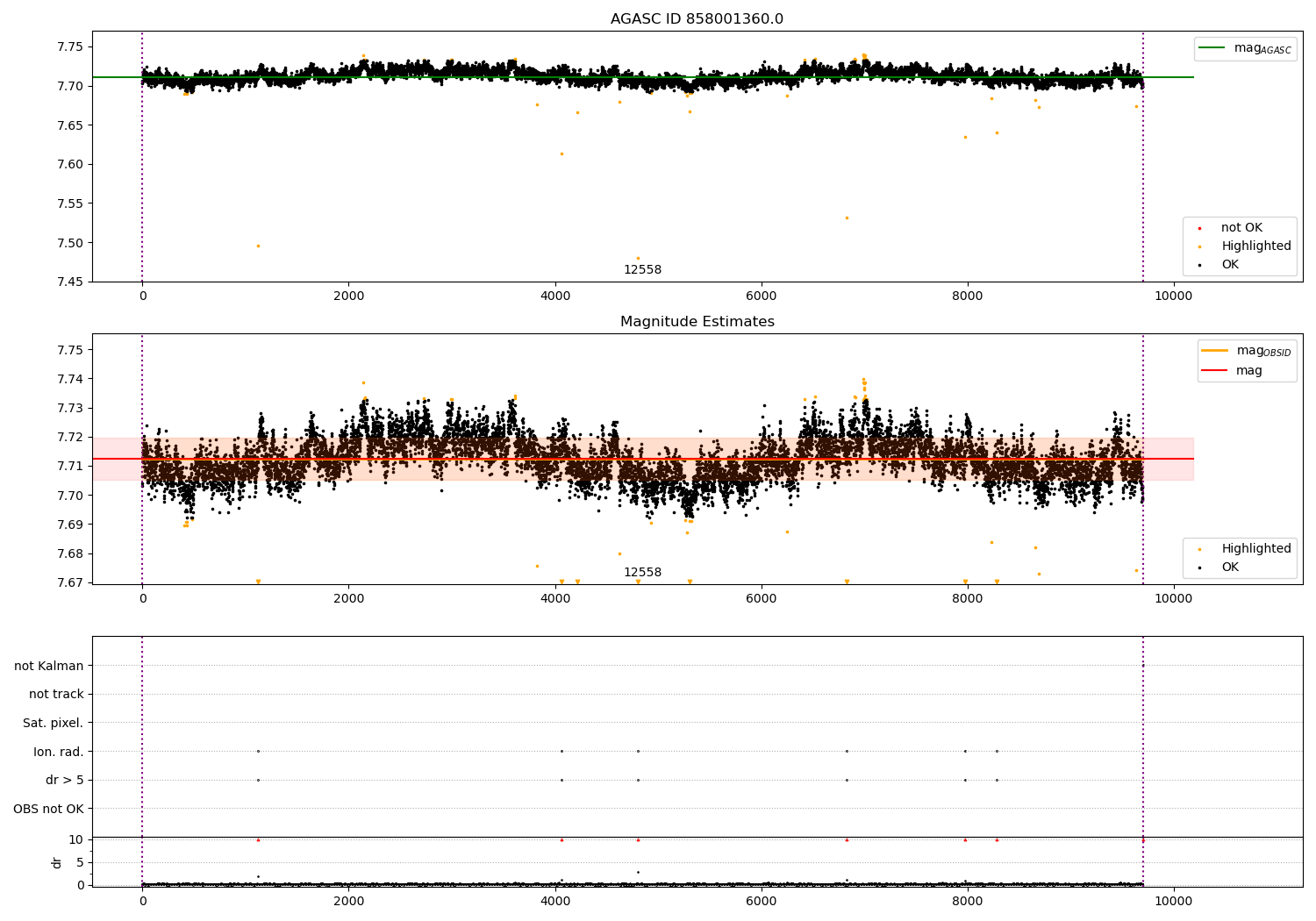The image size is (1316, 921).
Task: Click the 7.74 y-axis tick of the middle plot
Action: (70, 379)
